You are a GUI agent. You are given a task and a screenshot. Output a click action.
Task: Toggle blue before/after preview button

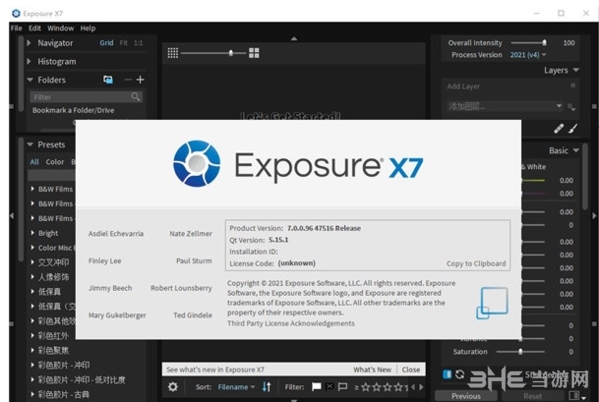(447, 374)
